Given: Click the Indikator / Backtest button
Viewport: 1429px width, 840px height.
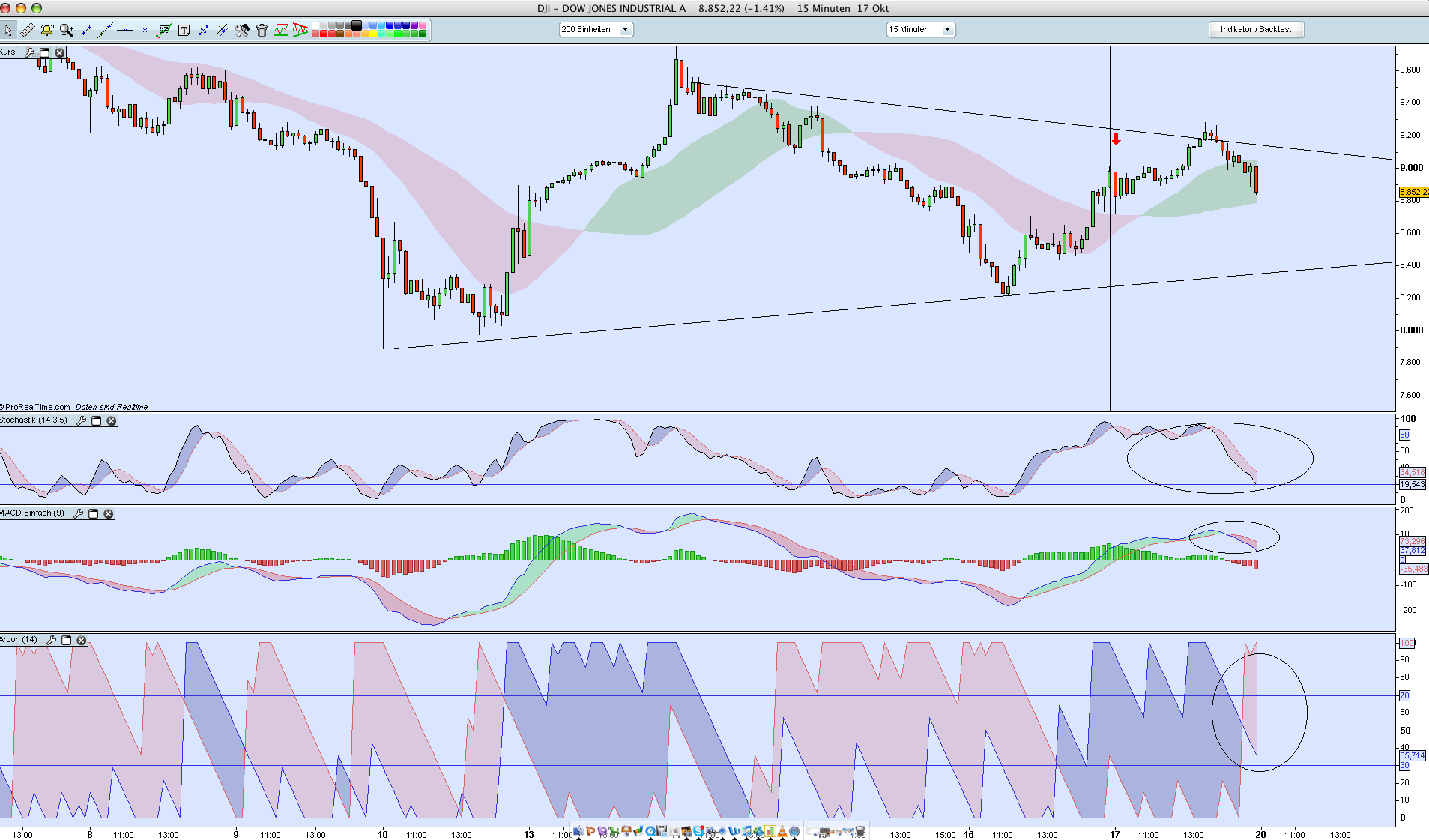Looking at the screenshot, I should 1256,29.
